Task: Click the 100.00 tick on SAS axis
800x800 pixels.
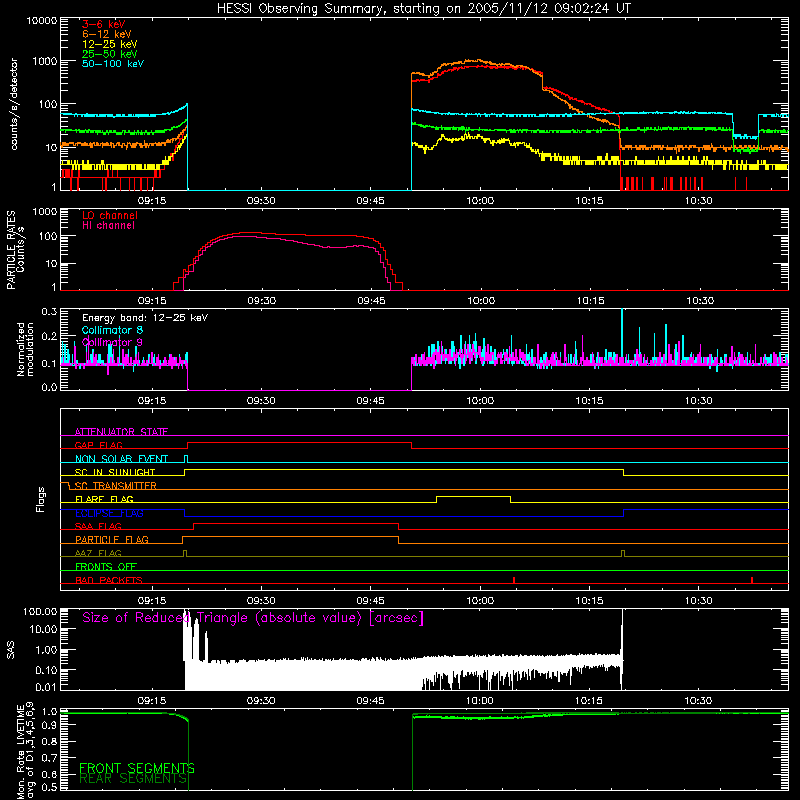Action: click(x=40, y=611)
